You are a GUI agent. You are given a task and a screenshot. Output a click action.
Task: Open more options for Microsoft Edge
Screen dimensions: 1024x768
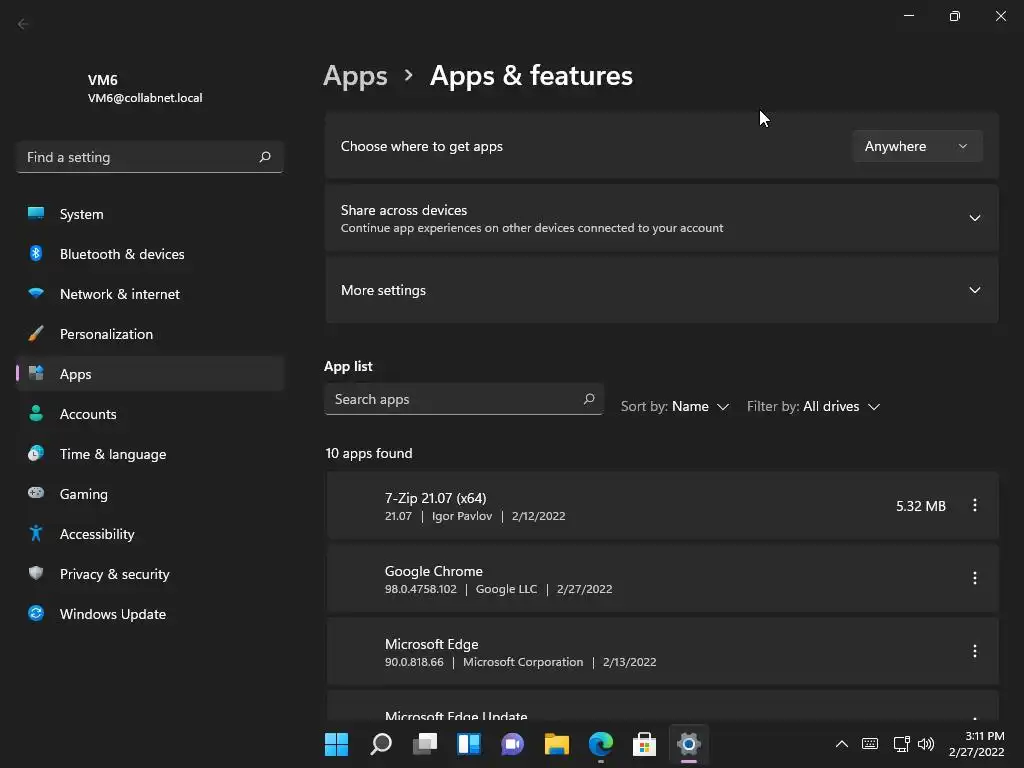coord(974,651)
